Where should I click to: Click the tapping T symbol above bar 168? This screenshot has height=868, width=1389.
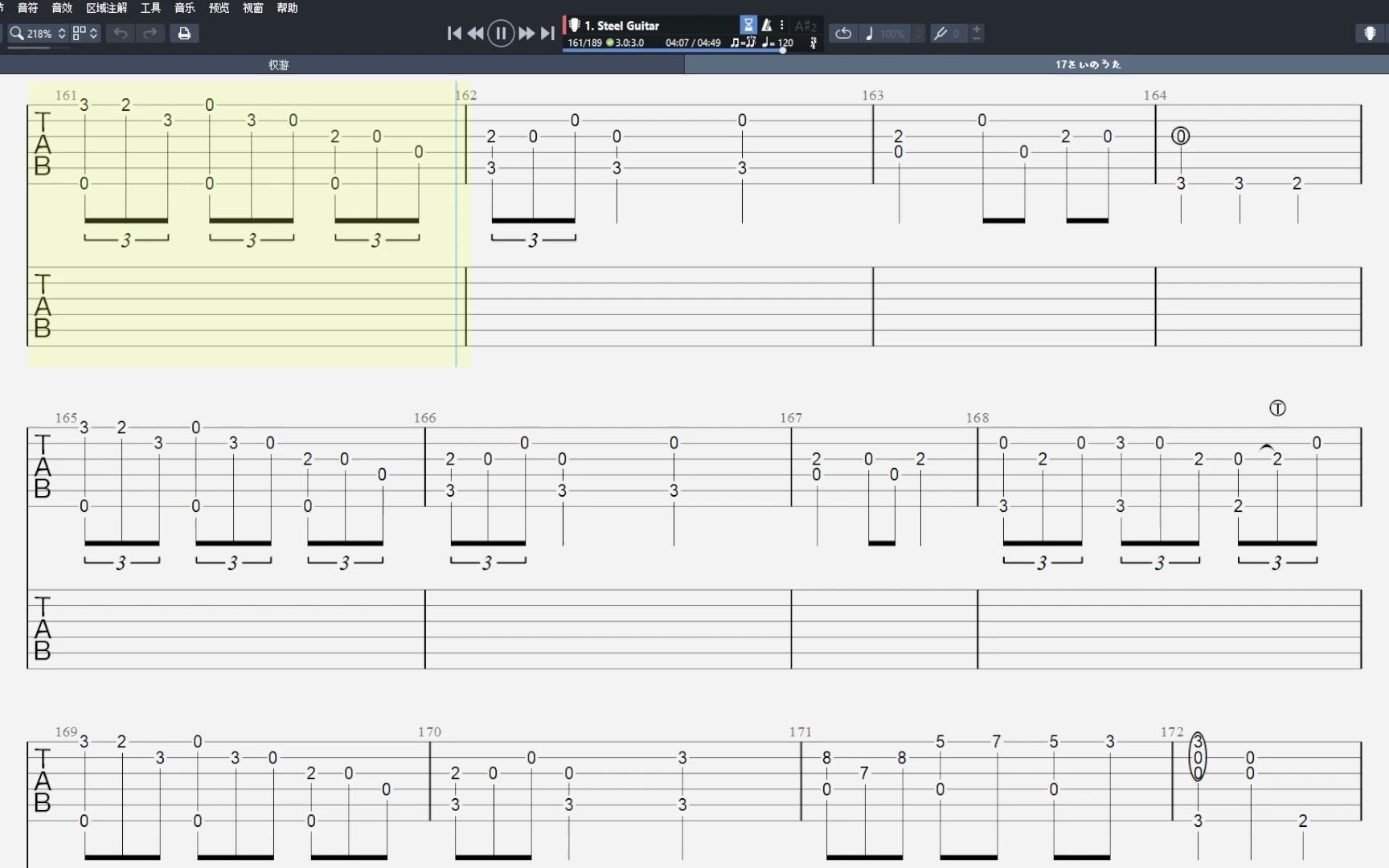click(x=1277, y=408)
